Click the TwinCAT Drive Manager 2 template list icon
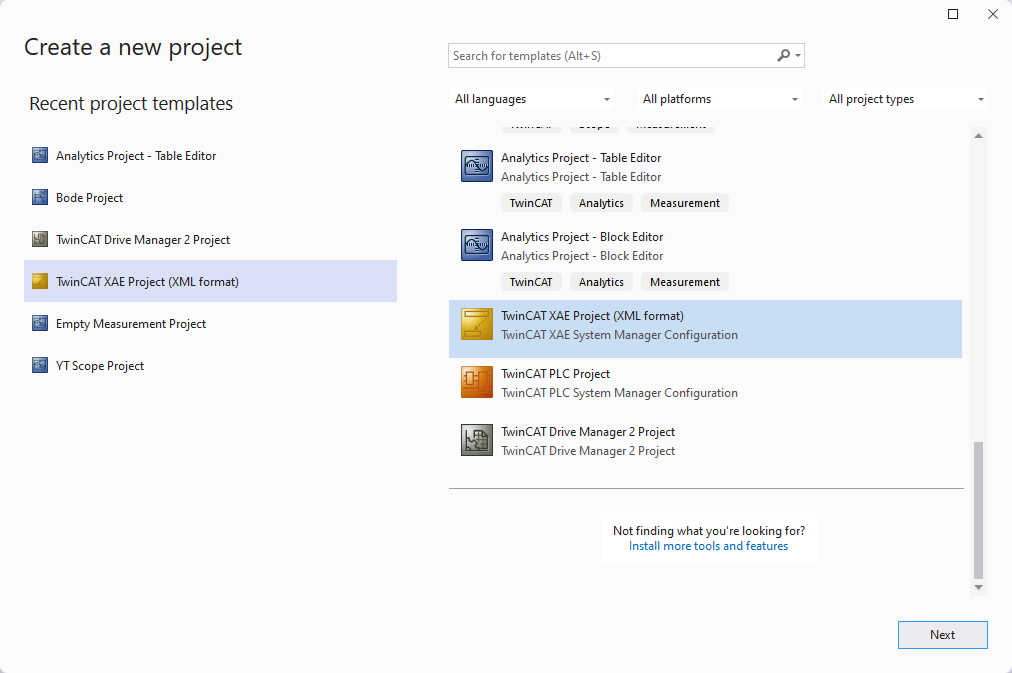Screen dimensions: 1012x673 point(477,440)
